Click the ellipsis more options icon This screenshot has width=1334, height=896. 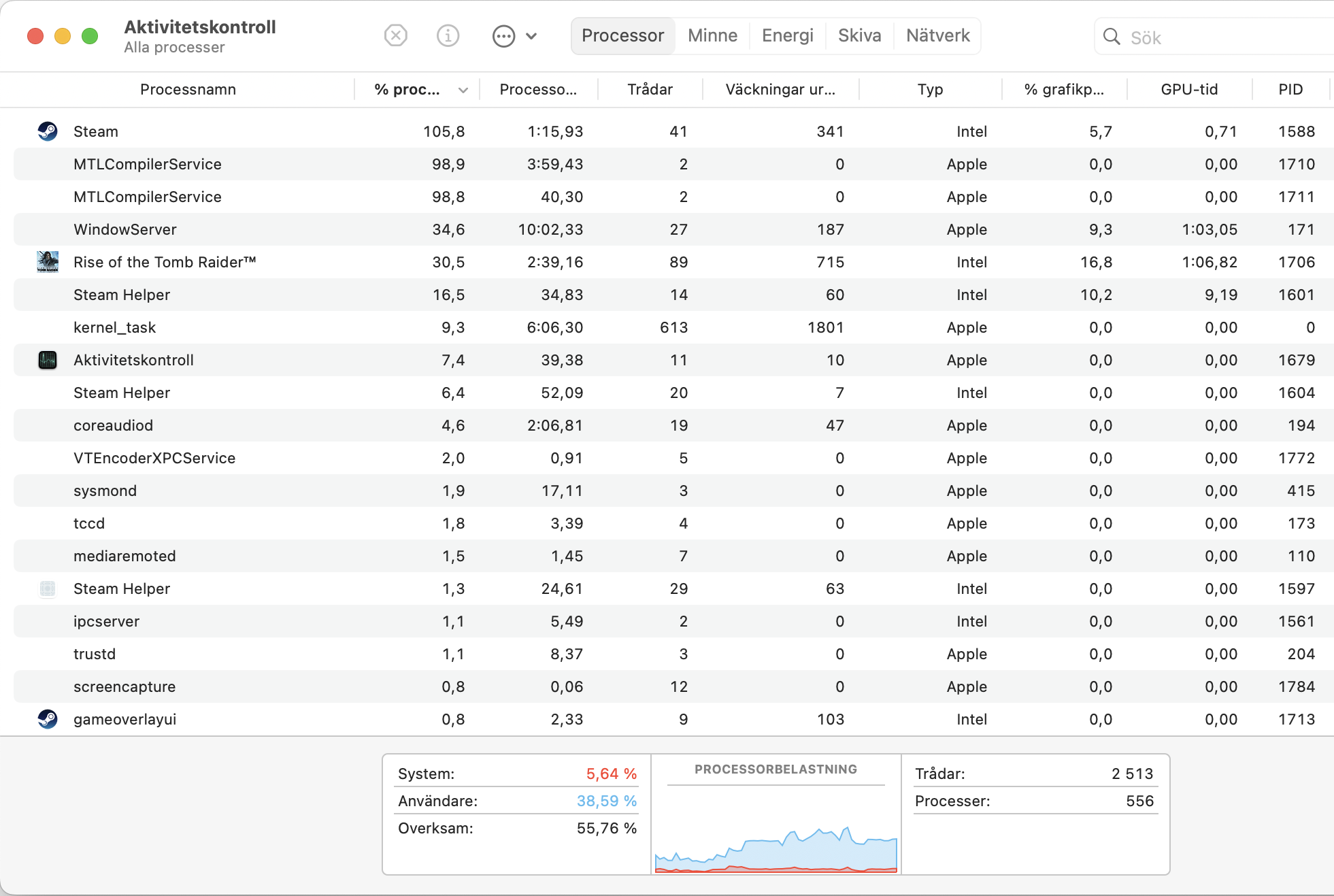[x=503, y=36]
